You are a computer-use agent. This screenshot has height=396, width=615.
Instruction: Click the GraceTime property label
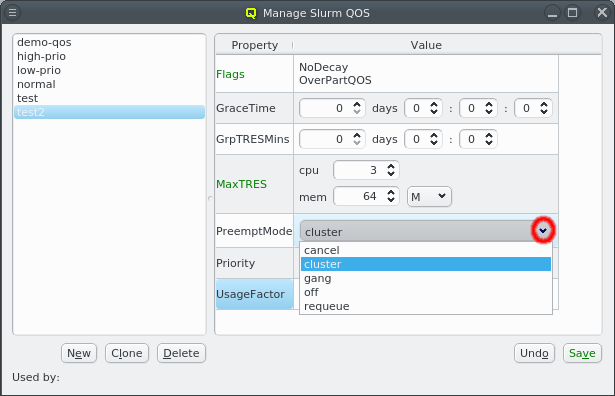coord(246,108)
